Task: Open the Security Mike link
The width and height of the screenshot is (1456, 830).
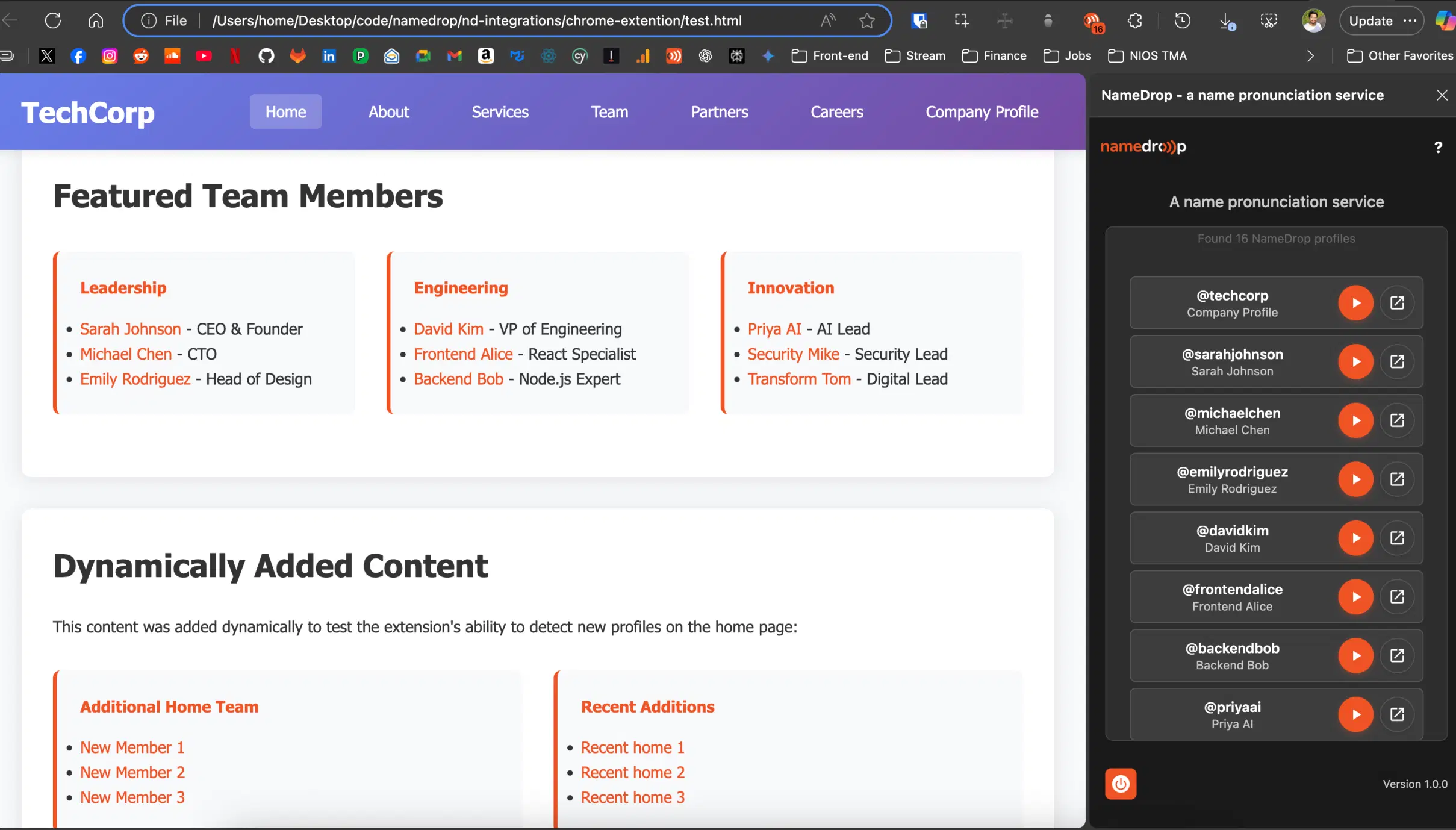Action: point(793,354)
